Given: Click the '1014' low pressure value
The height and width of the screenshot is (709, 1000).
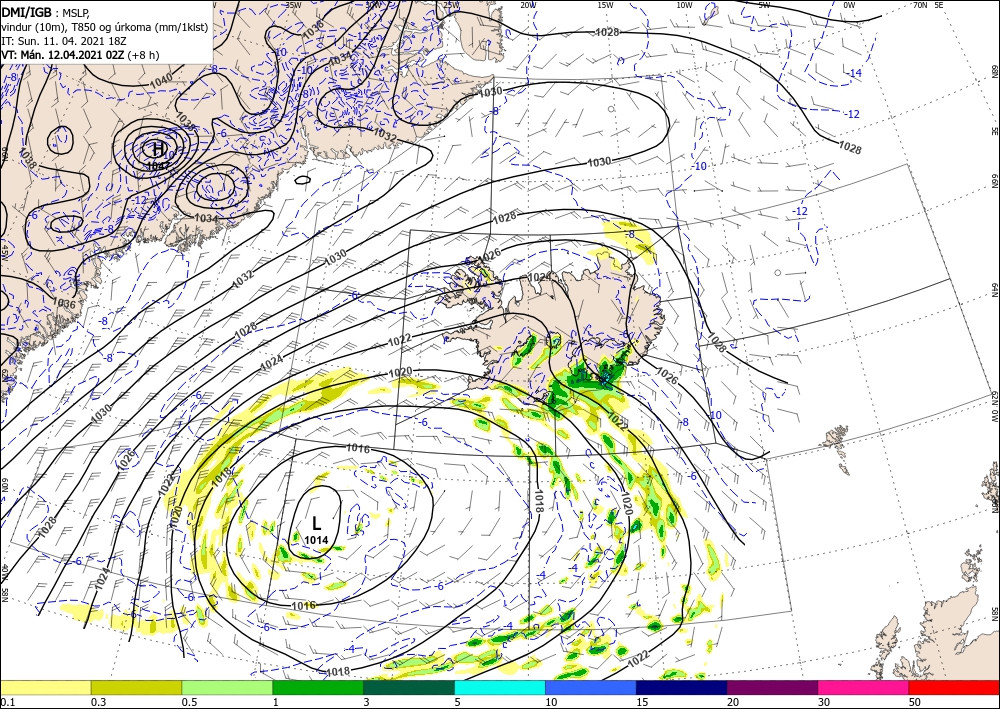Looking at the screenshot, I should pos(316,540).
